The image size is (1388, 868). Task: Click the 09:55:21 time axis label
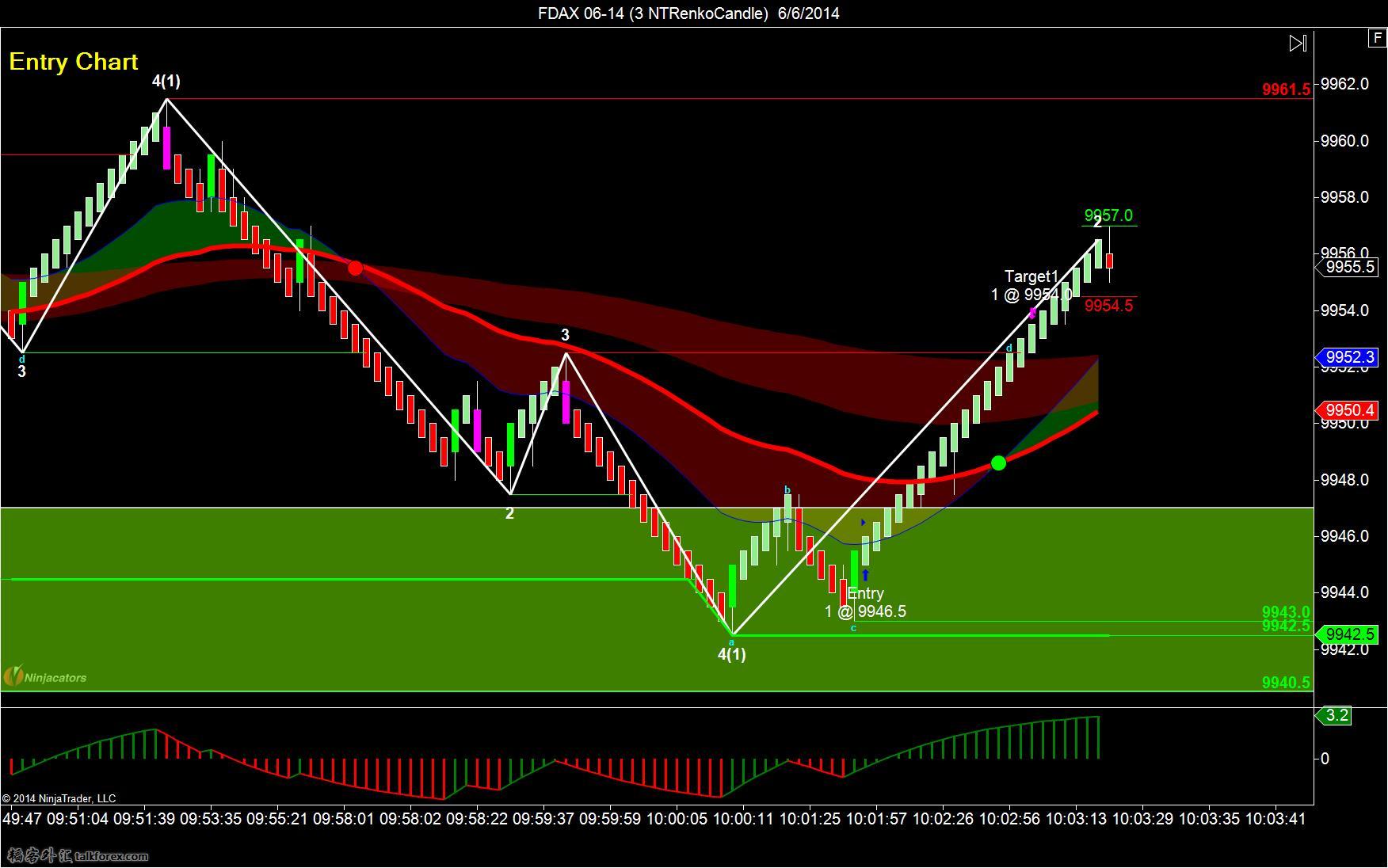277,819
